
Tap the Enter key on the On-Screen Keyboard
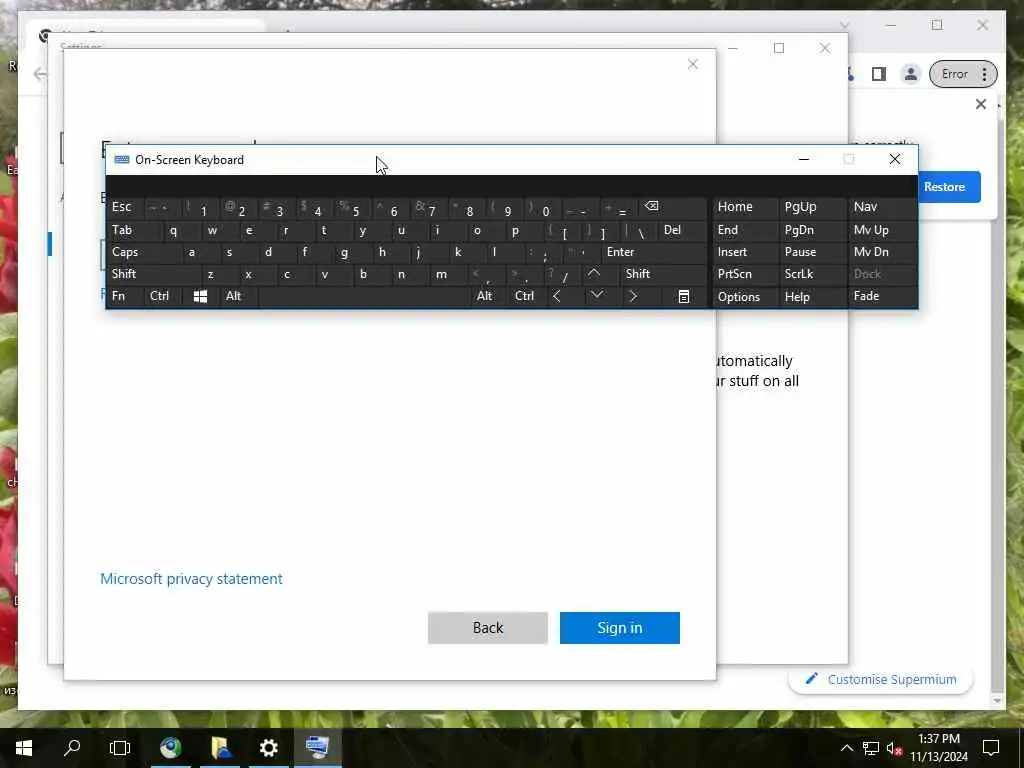(655, 252)
